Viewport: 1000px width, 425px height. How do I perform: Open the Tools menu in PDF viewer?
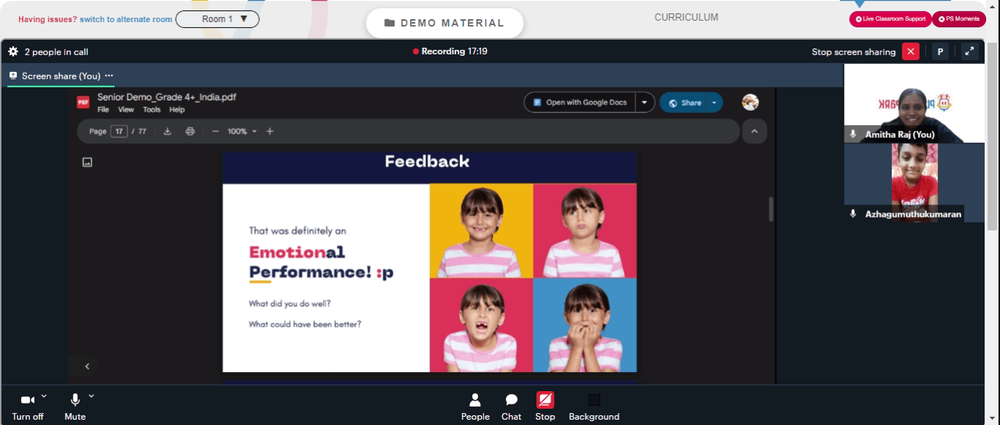[x=152, y=110]
